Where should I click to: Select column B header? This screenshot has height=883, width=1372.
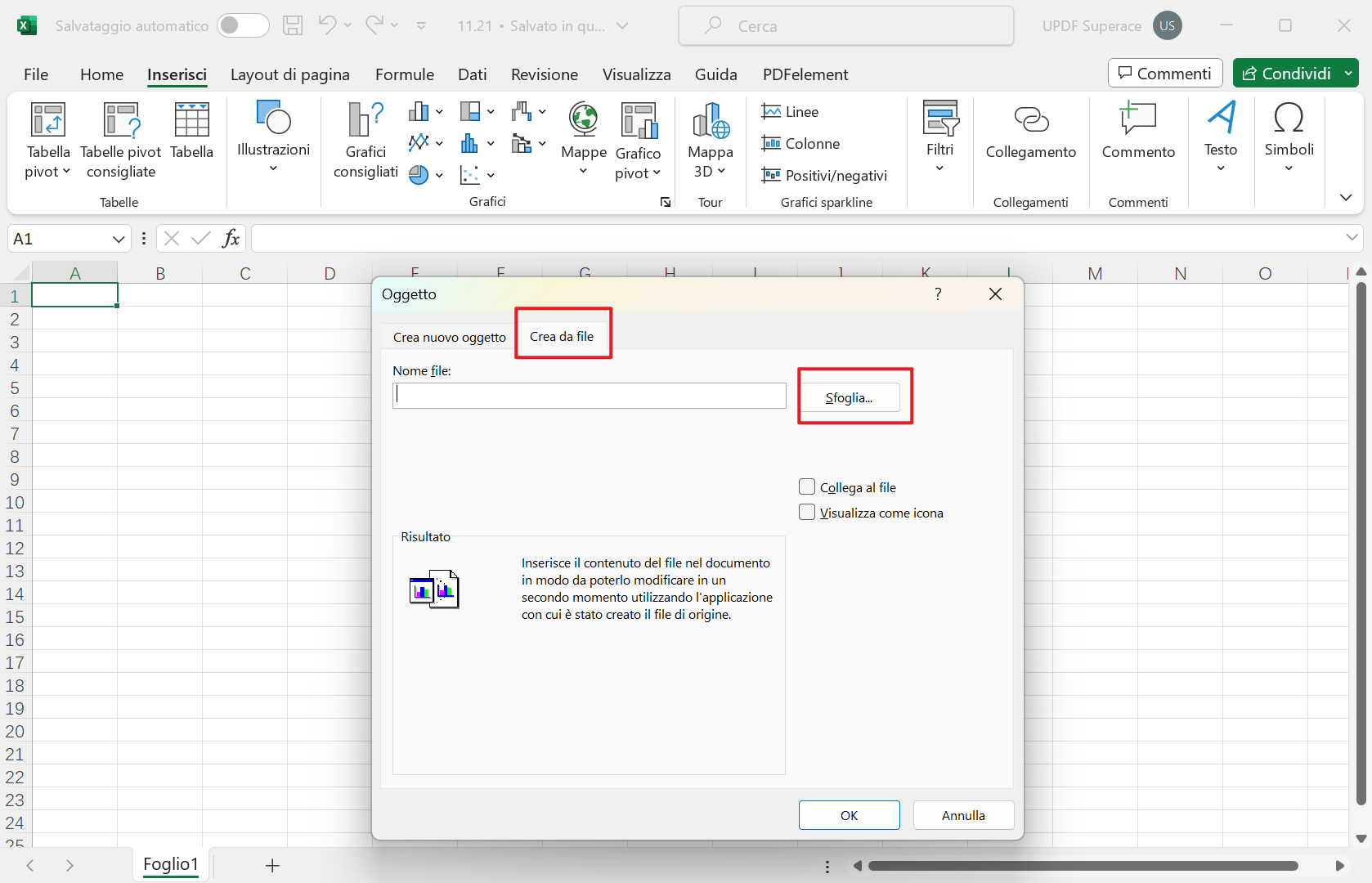tap(160, 273)
